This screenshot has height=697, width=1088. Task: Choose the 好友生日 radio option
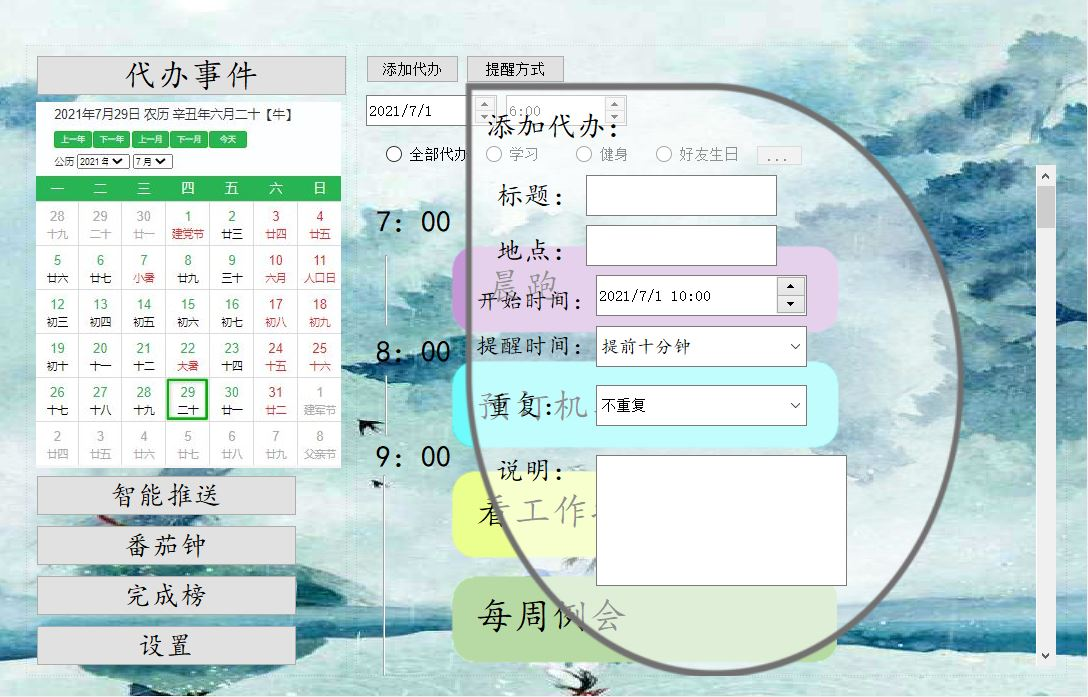(697, 154)
